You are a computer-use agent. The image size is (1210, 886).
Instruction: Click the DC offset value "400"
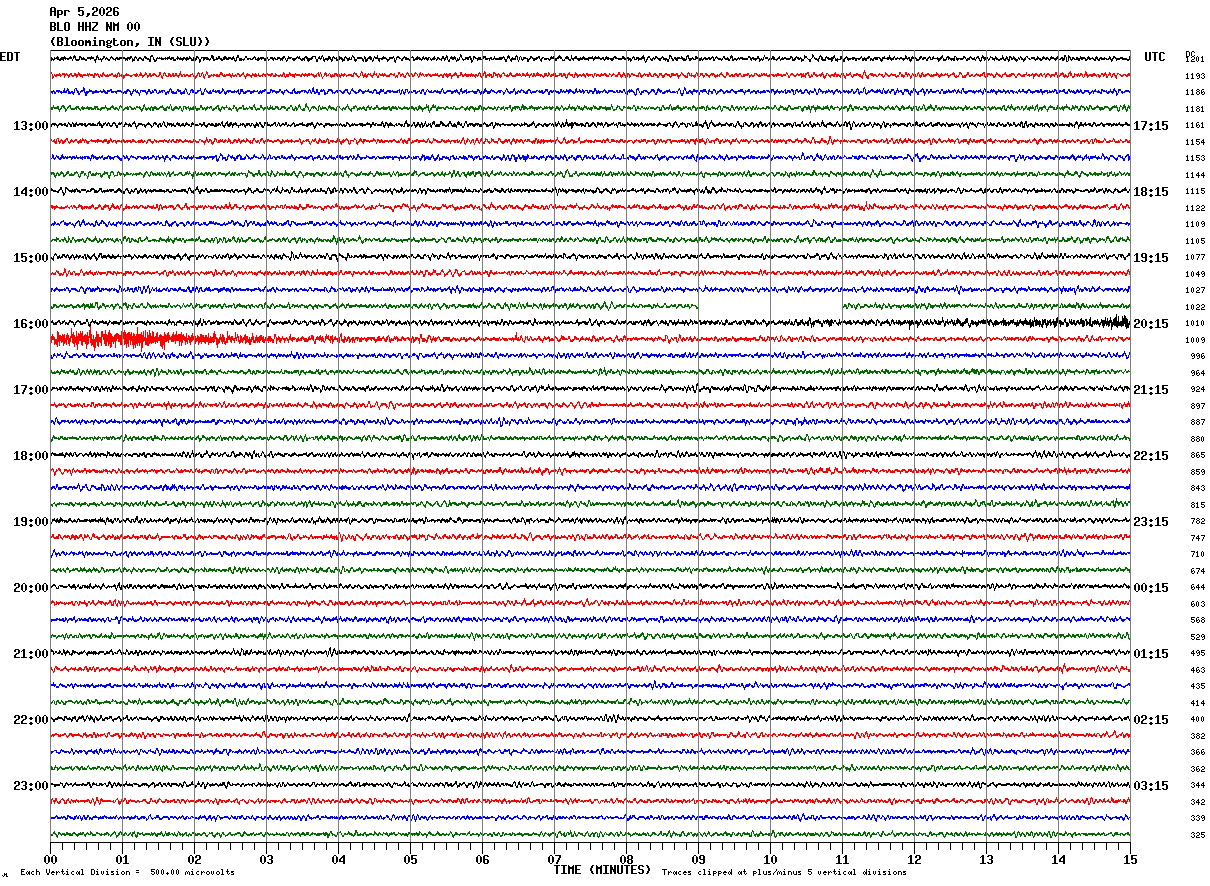tap(1197, 720)
